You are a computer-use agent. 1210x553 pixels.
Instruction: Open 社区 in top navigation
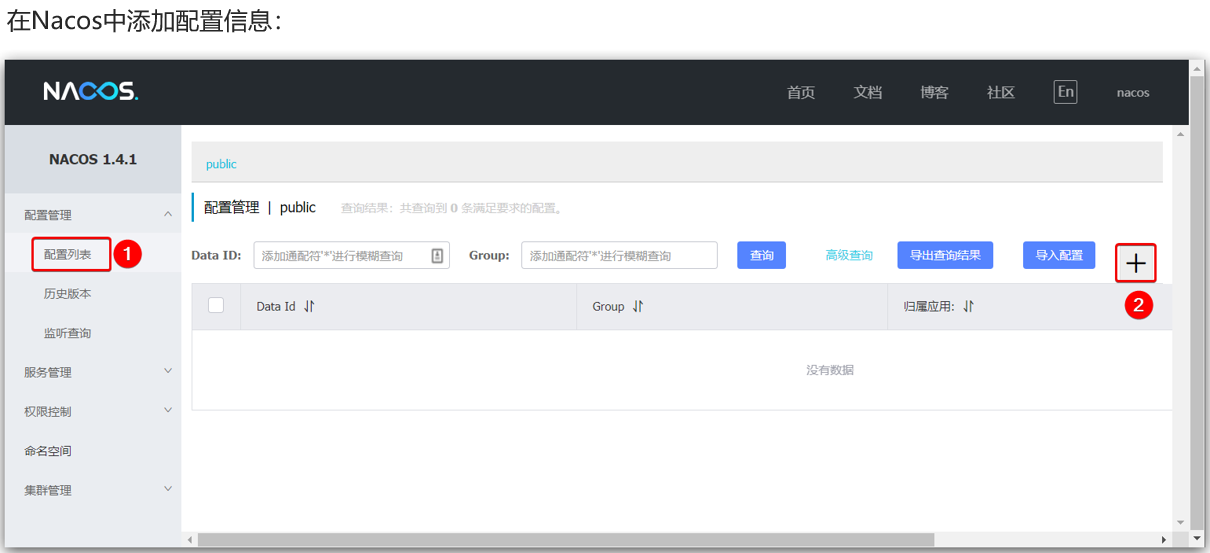click(1001, 93)
